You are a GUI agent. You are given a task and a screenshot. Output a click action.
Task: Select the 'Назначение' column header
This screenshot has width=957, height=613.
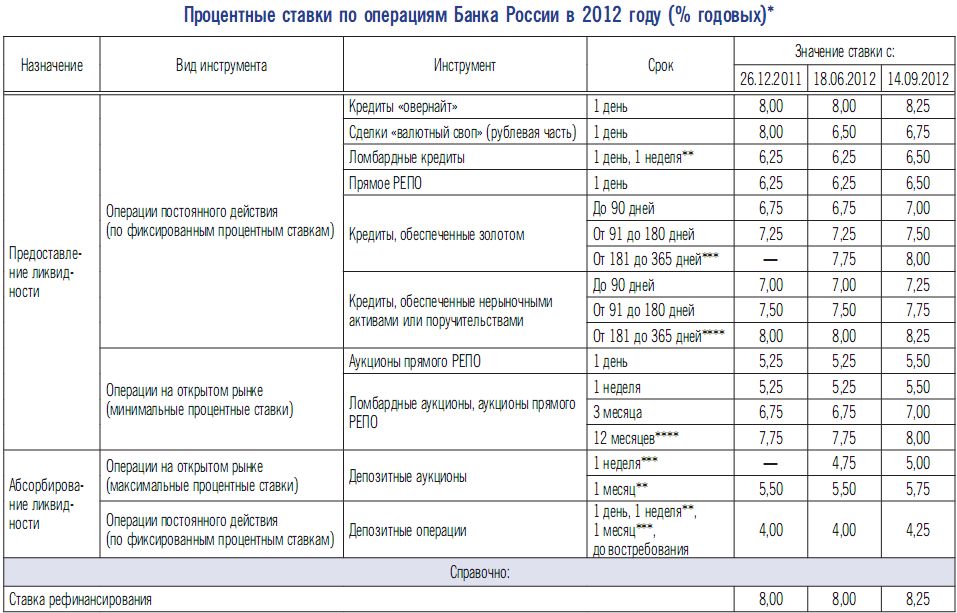point(52,65)
